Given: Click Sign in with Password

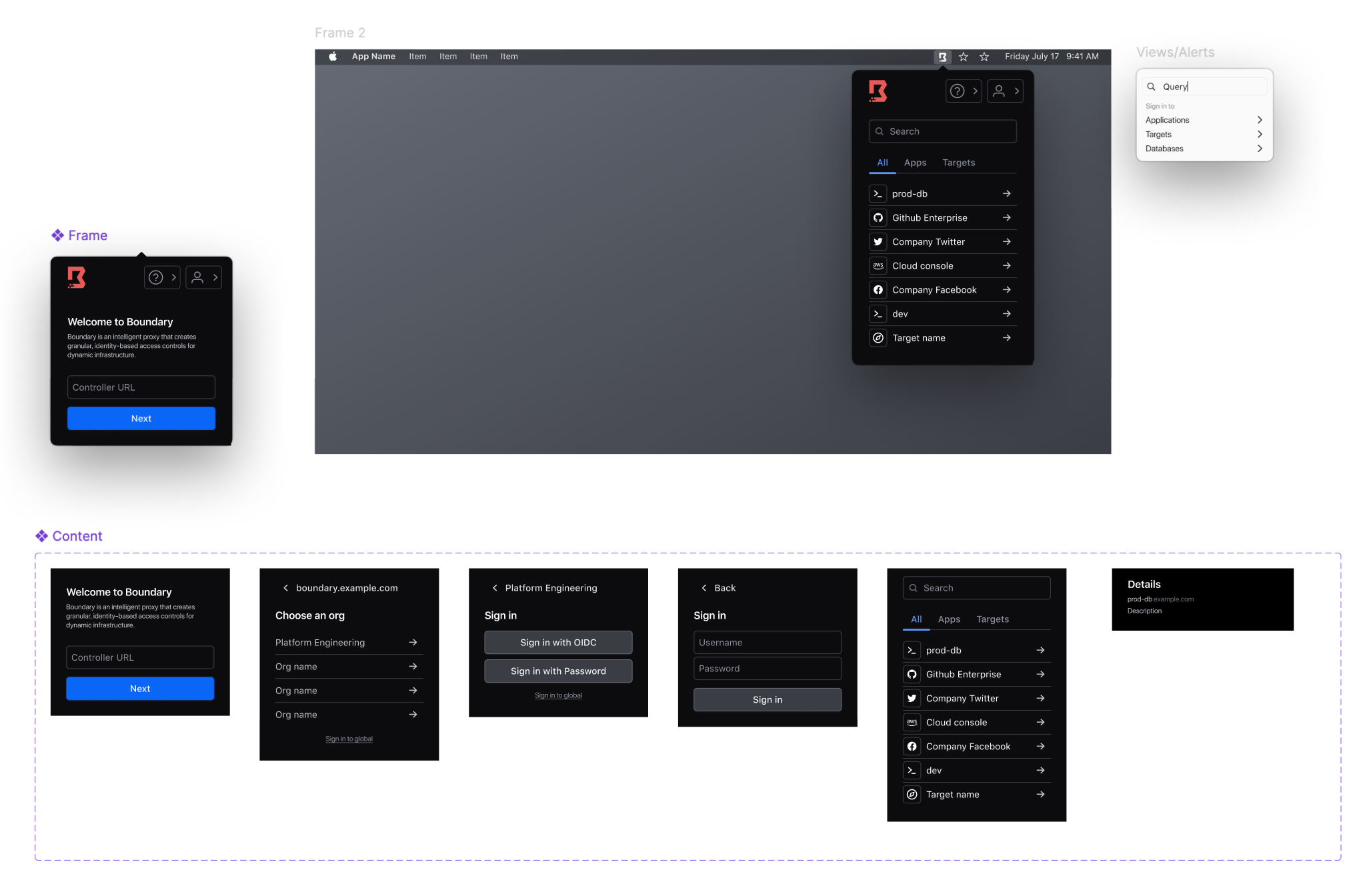Looking at the screenshot, I should click(558, 671).
